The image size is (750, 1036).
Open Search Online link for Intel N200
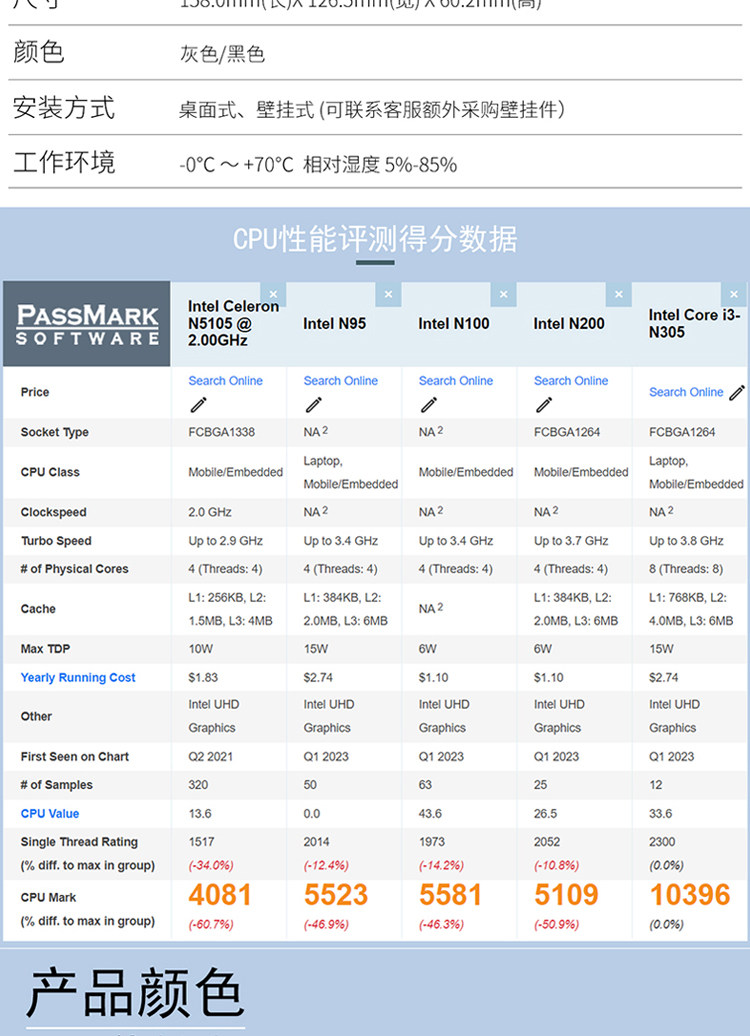[571, 381]
